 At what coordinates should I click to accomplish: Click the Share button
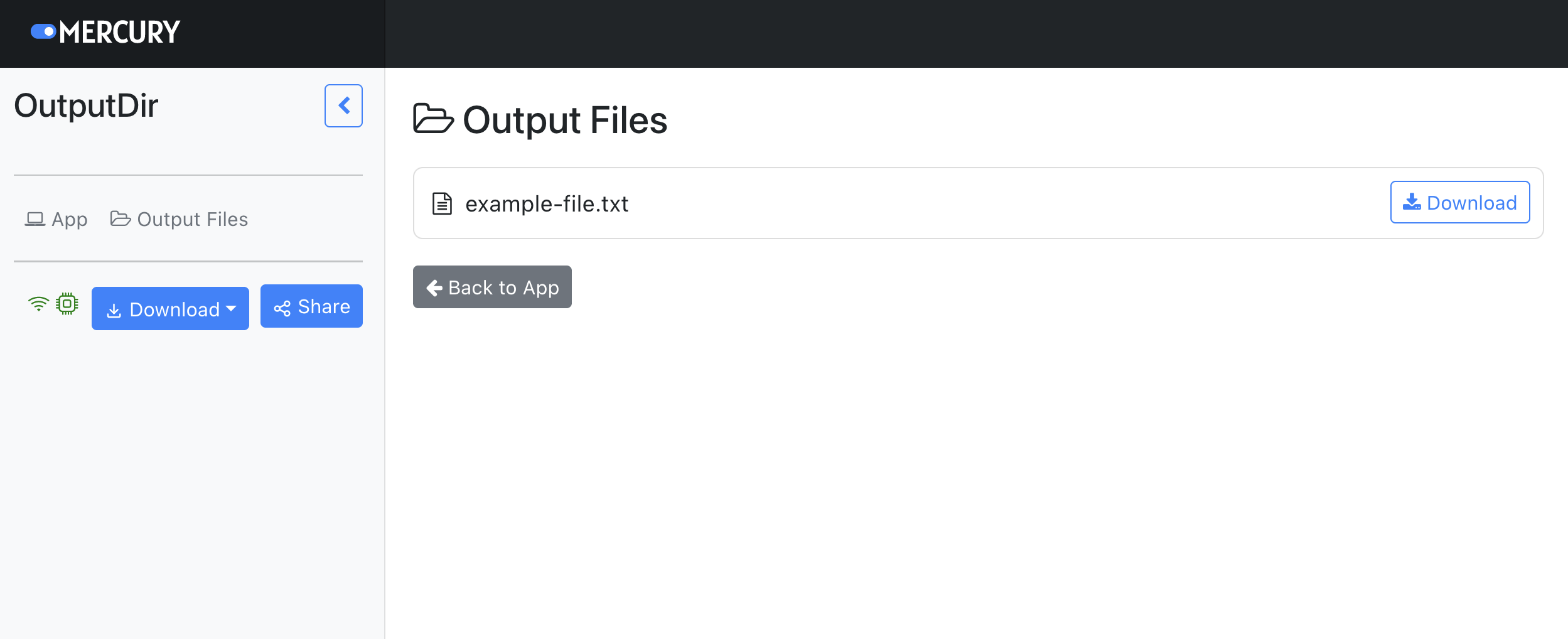(311, 306)
